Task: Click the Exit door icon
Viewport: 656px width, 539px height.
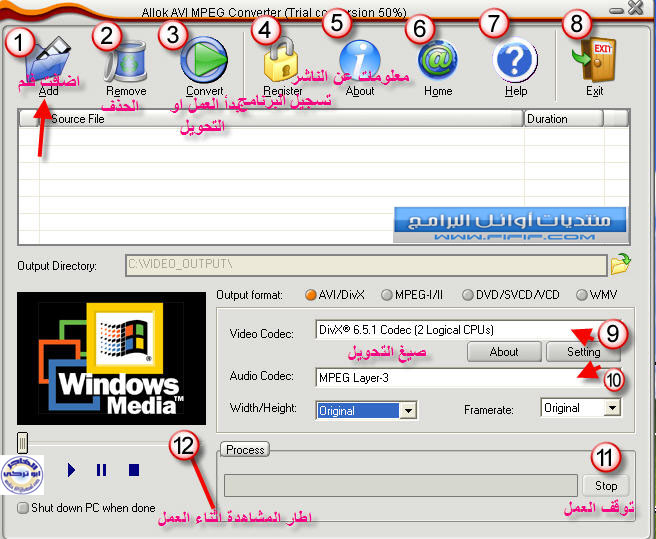Action: (594, 60)
